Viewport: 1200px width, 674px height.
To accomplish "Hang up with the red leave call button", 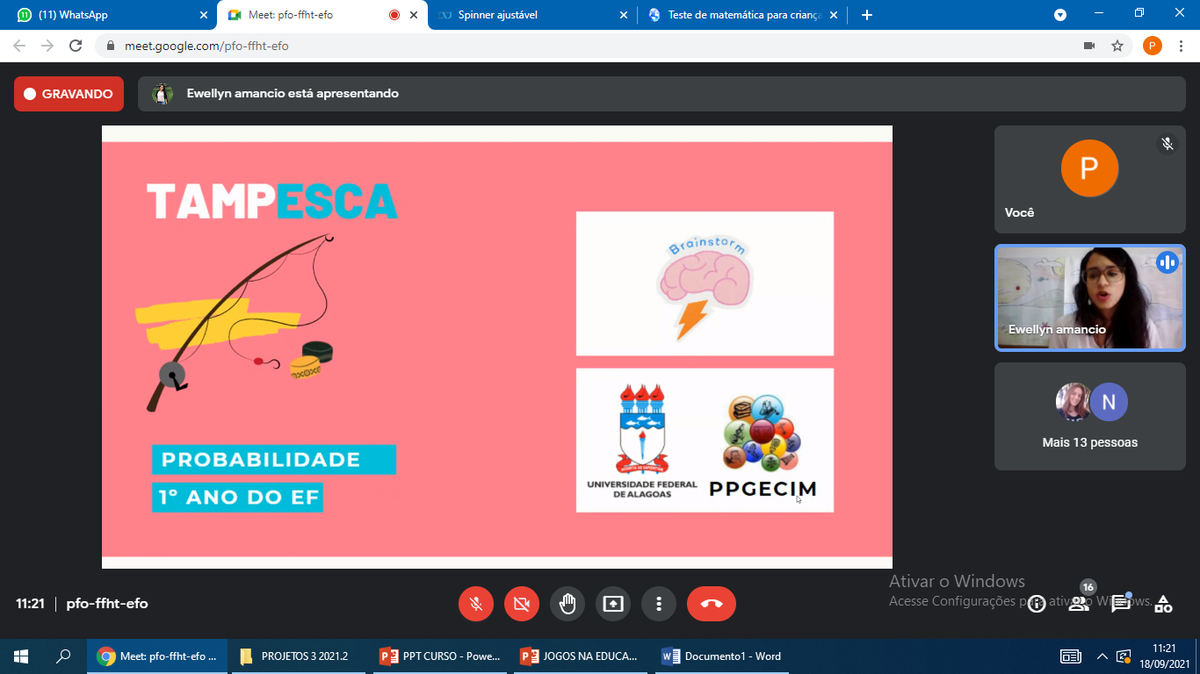I will tap(711, 604).
